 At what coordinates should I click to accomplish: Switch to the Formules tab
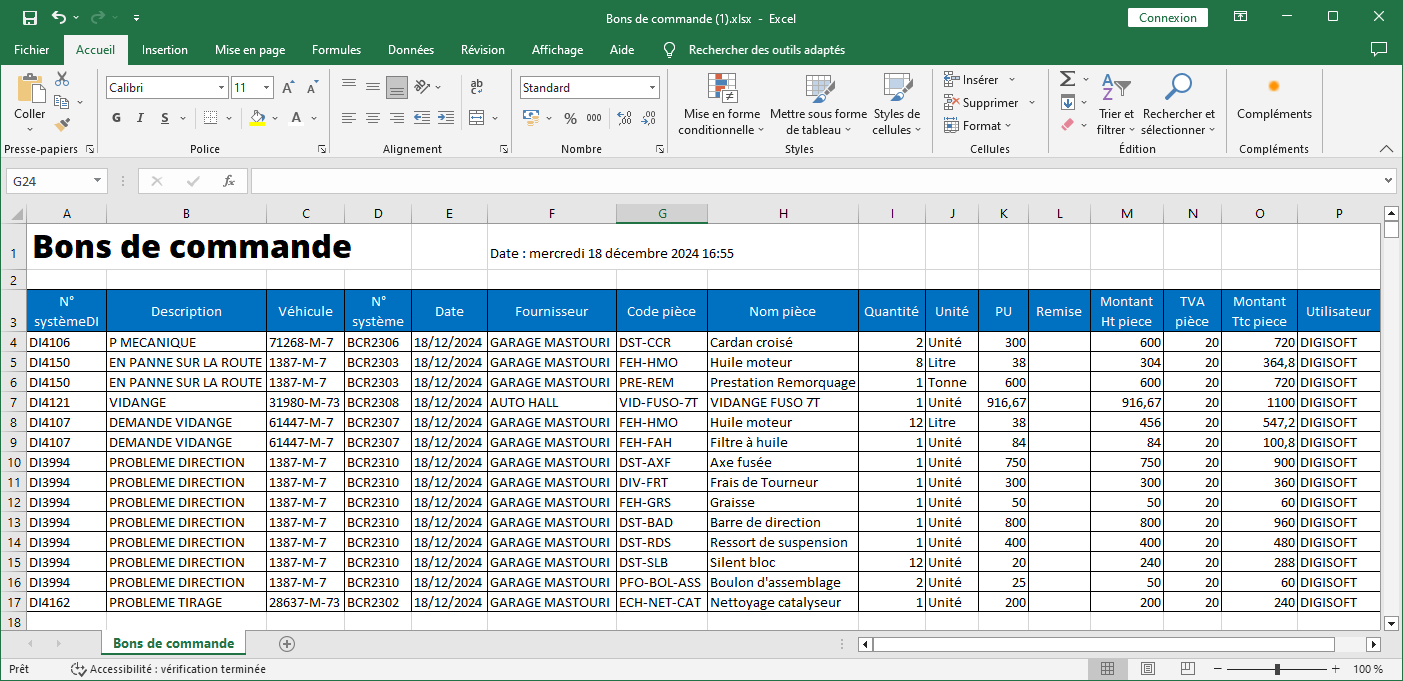[x=337, y=50]
